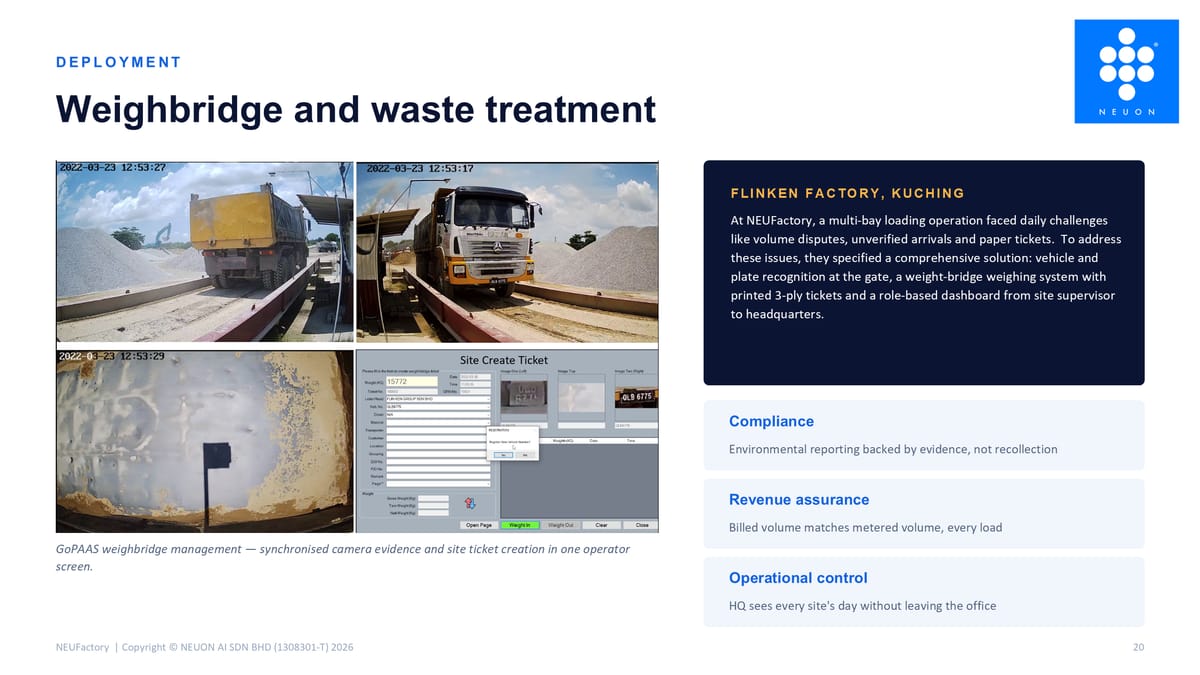Click the Weighbridge and waste treatment title
The height and width of the screenshot is (675, 1200).
[x=356, y=109]
